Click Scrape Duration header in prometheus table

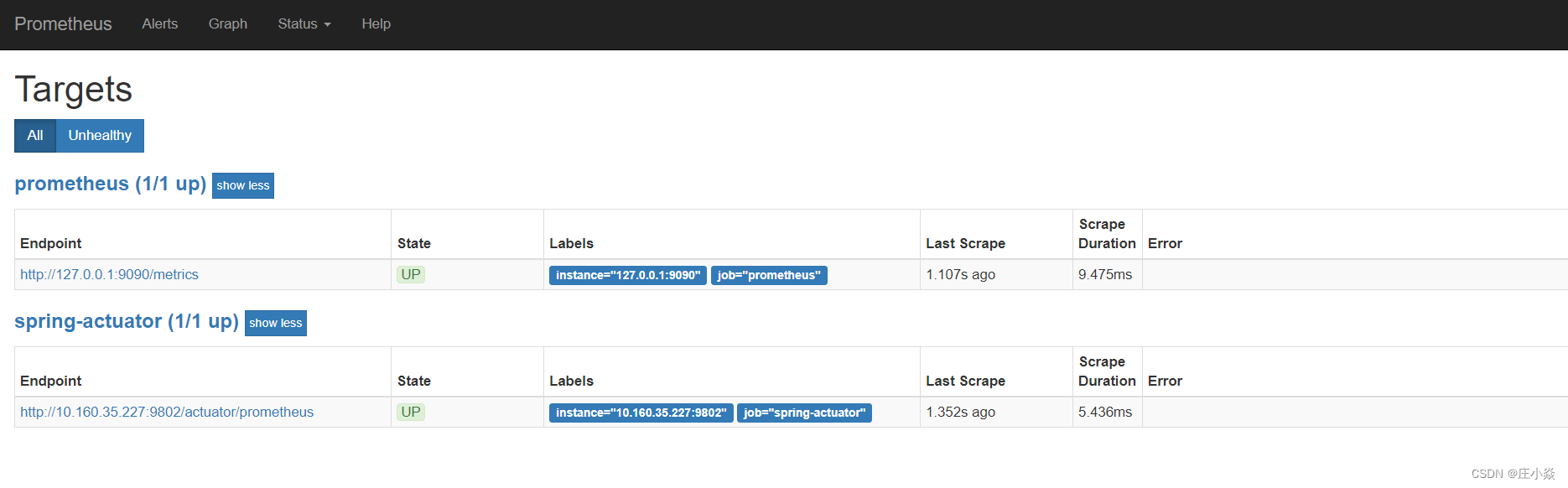point(1107,234)
